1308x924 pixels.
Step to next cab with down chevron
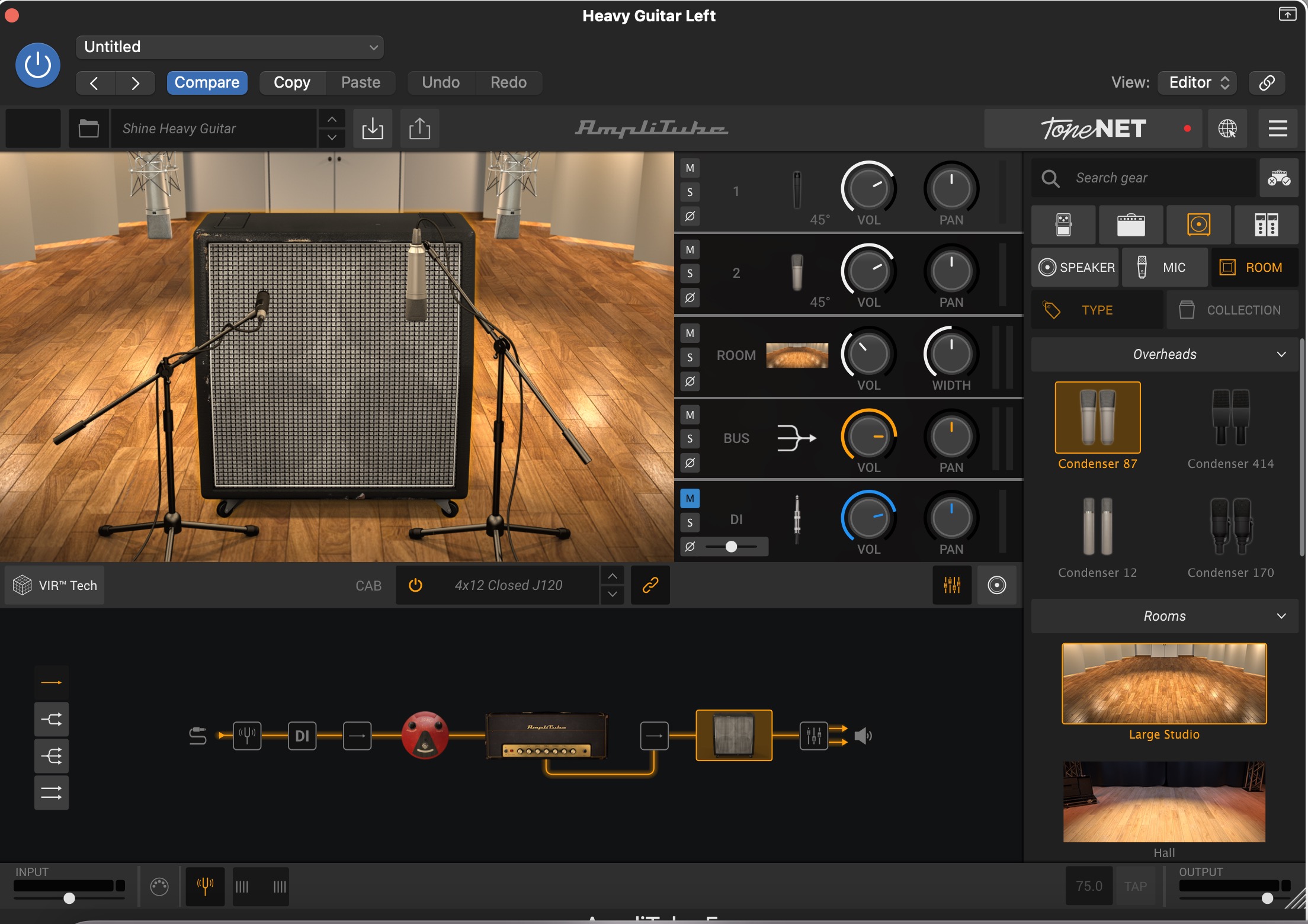point(613,595)
